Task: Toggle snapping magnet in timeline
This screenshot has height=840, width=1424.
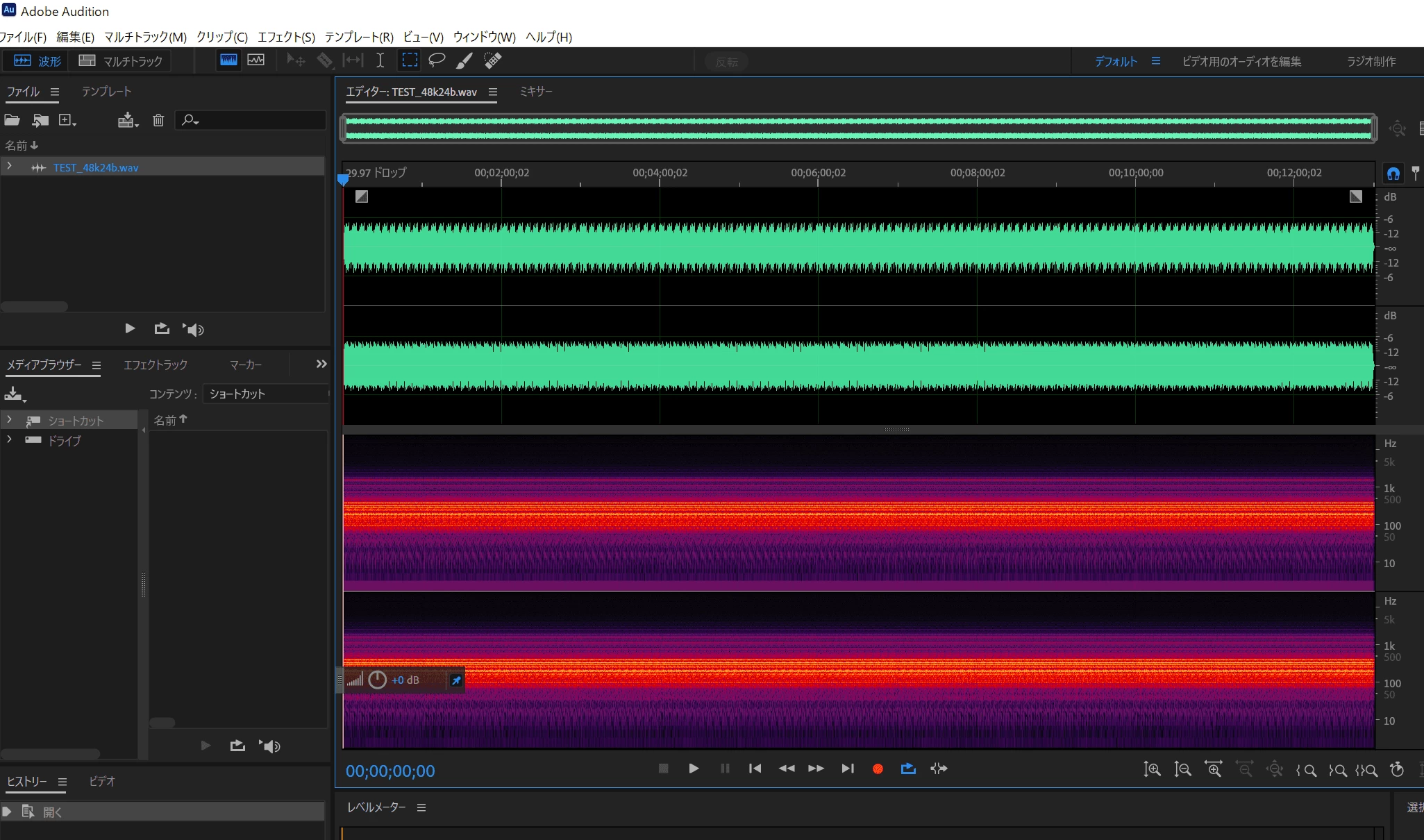Action: (x=1393, y=173)
